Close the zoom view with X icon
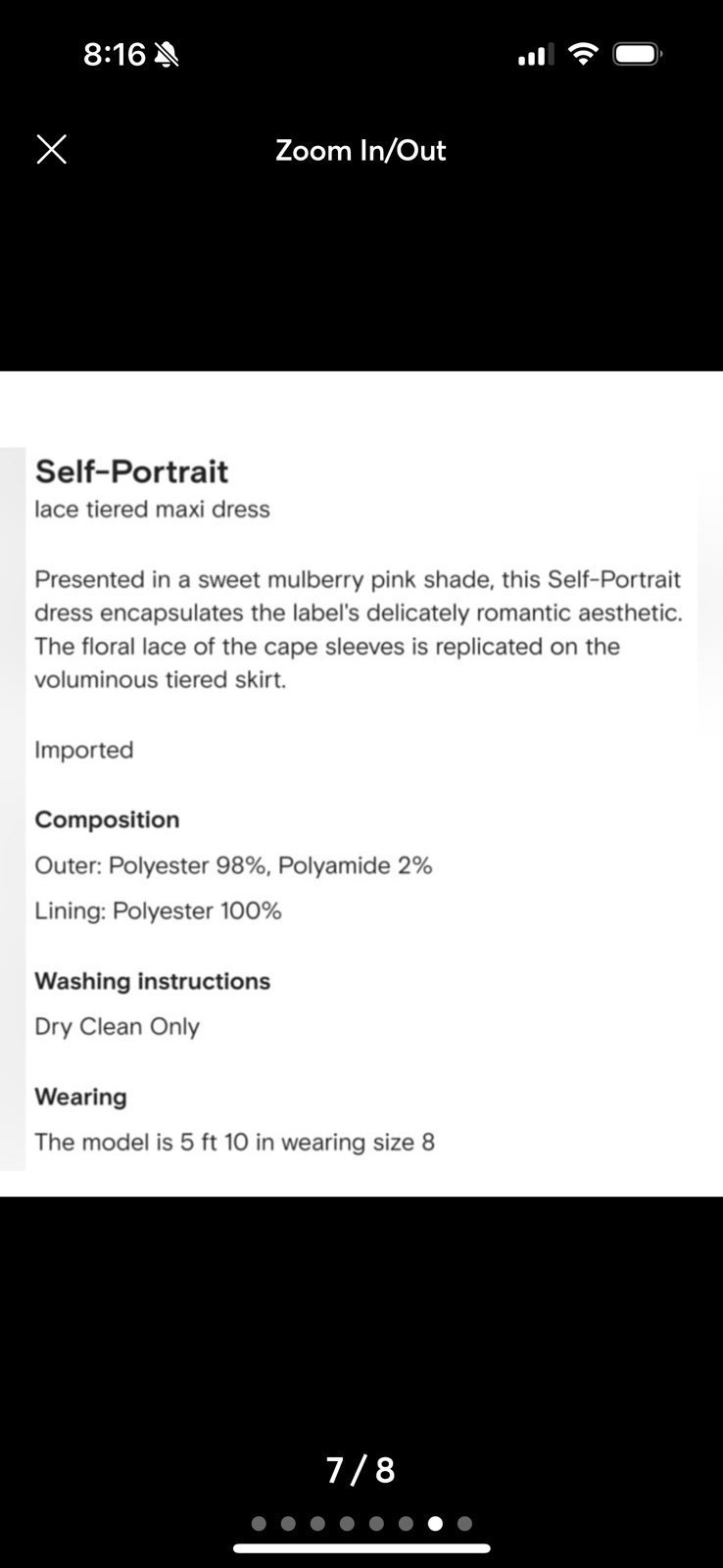The height and width of the screenshot is (1568, 723). pos(51,150)
